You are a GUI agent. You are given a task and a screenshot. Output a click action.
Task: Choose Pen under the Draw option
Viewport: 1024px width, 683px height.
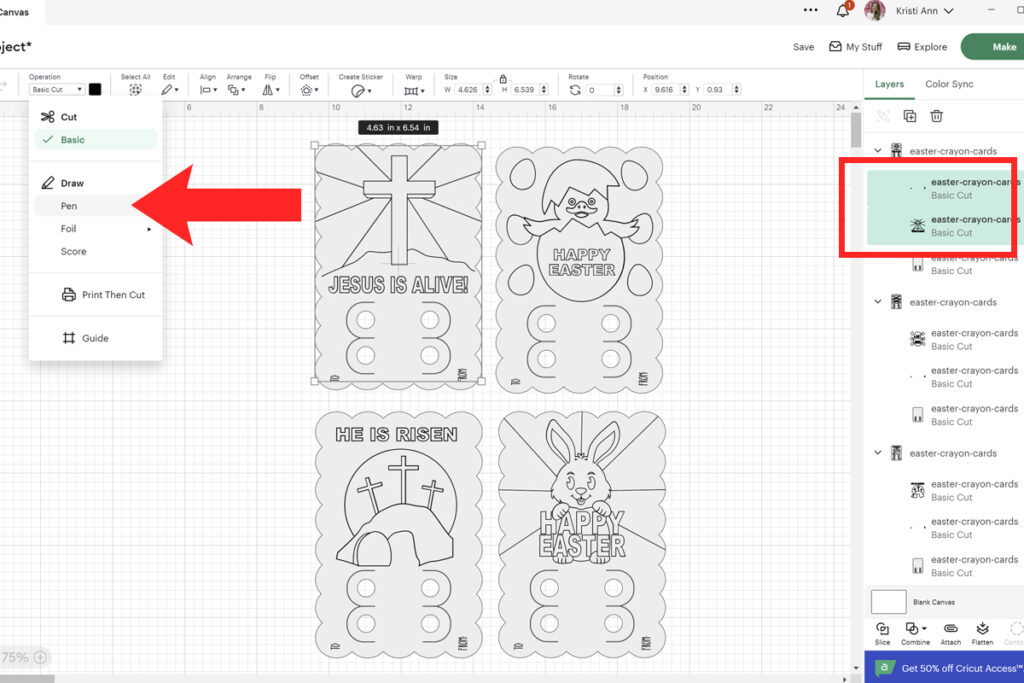click(68, 205)
